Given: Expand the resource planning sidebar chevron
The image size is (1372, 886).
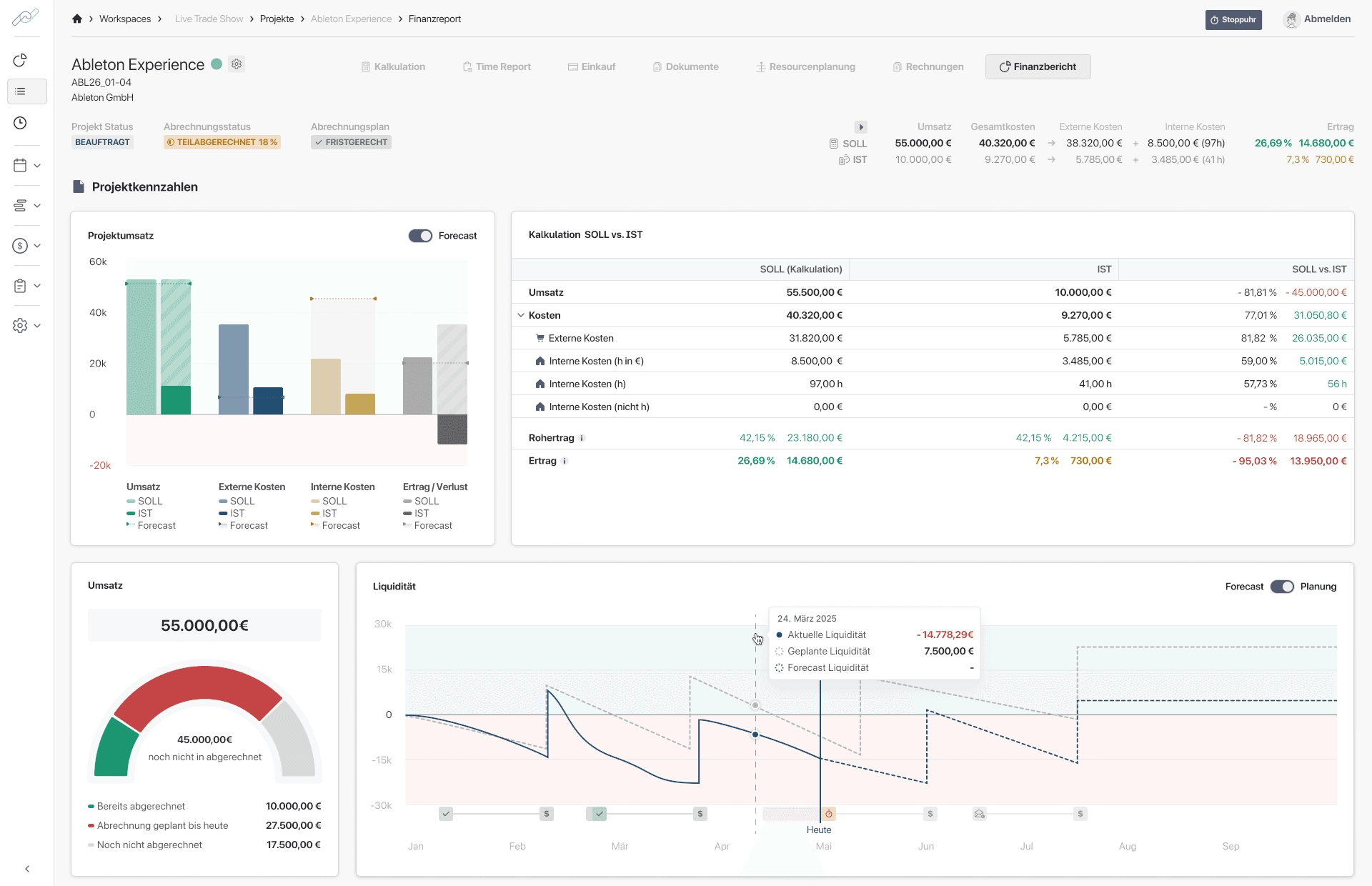Looking at the screenshot, I should pyautogui.click(x=37, y=206).
